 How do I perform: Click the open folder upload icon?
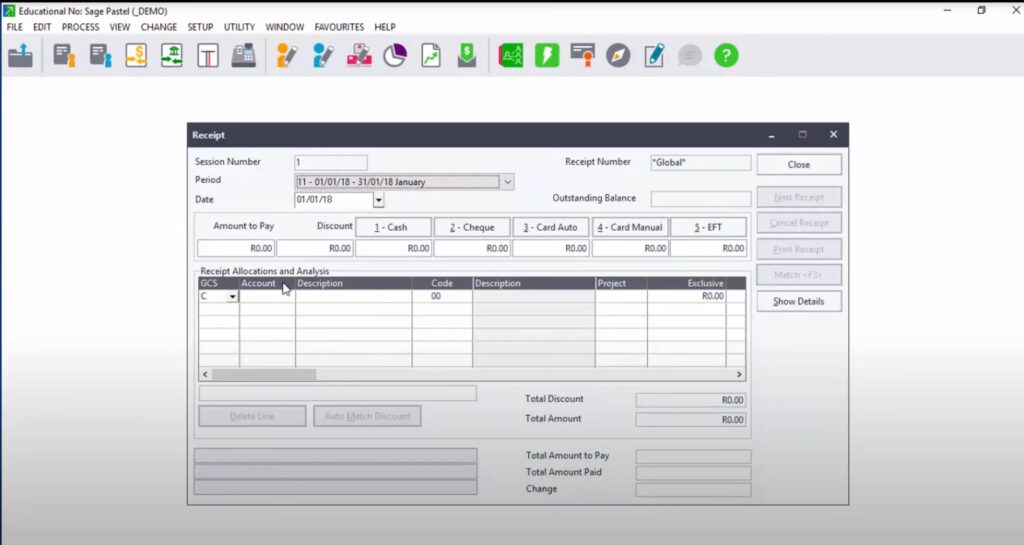[20, 56]
